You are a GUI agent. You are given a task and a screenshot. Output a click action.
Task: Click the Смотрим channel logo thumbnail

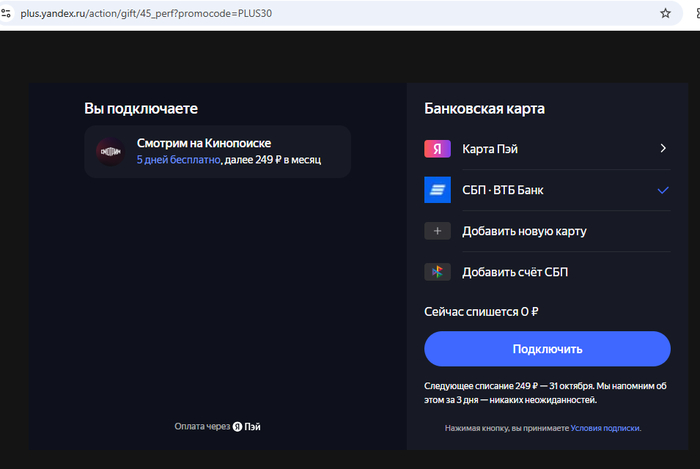[110, 152]
